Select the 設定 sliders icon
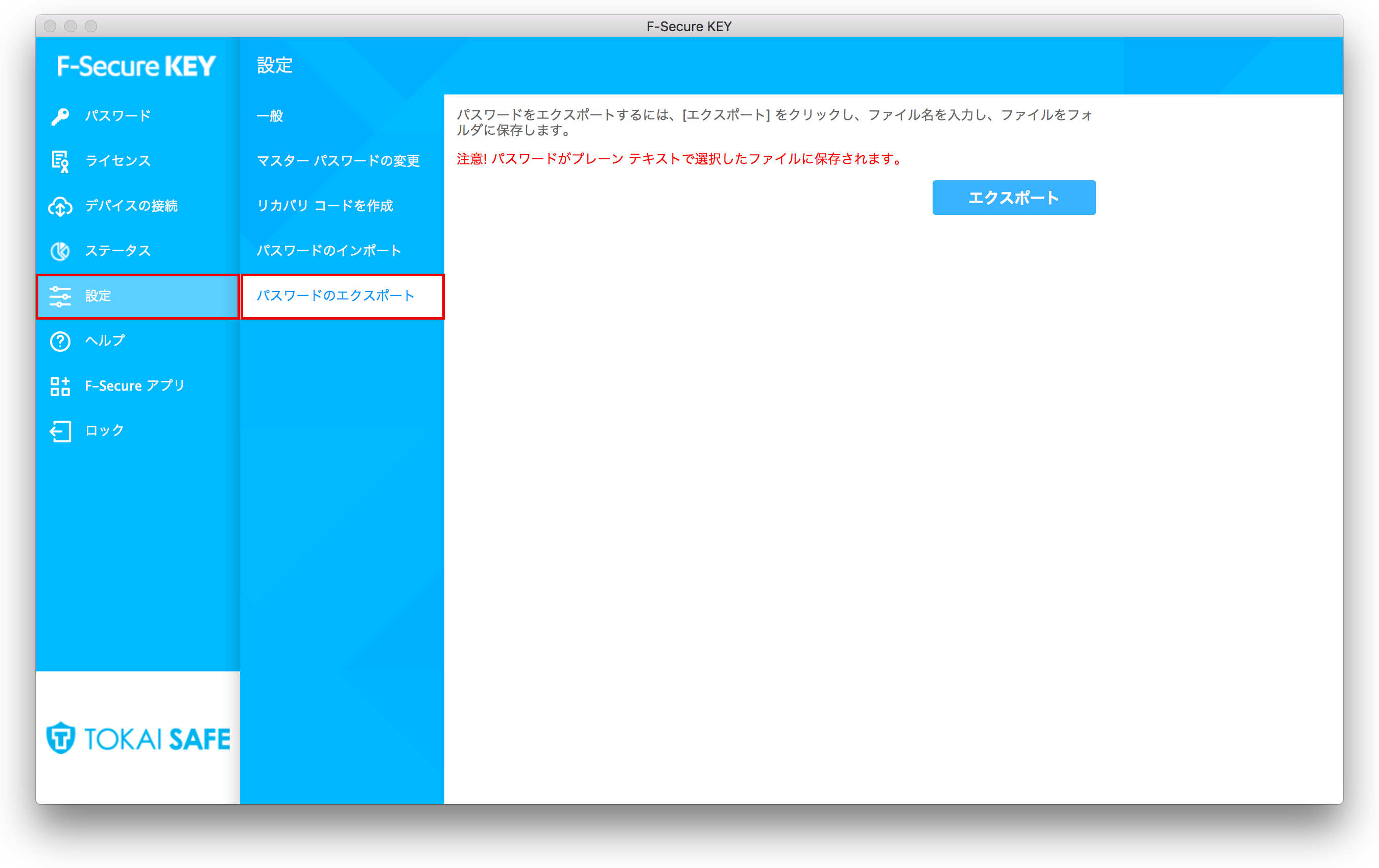The image size is (1379, 868). click(60, 296)
